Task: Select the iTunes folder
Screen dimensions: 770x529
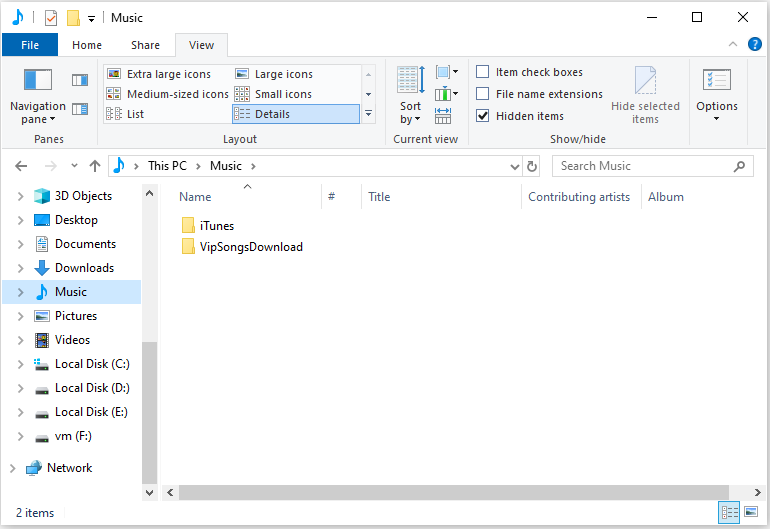Action: click(208, 225)
